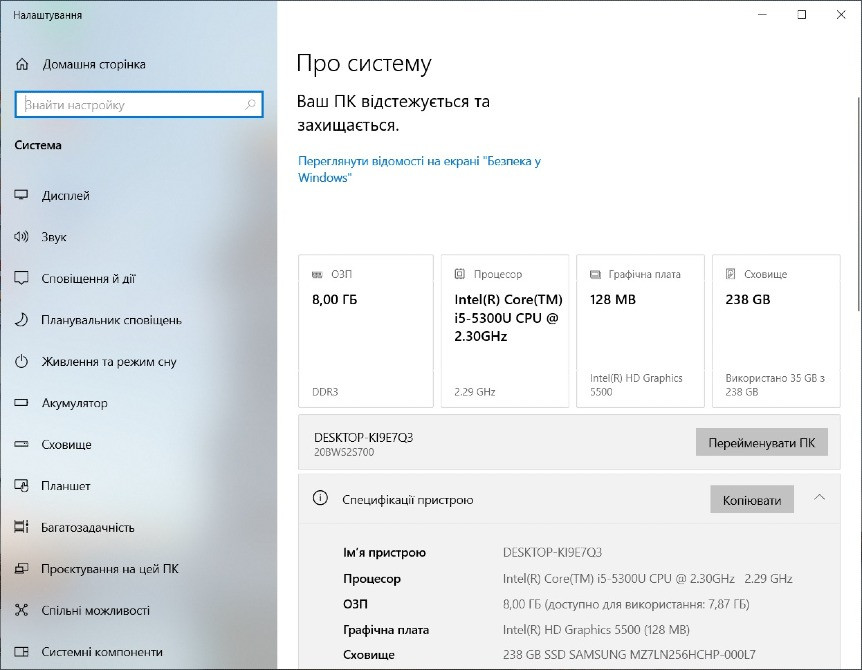Click the Перейменувати ПК button

coord(763,441)
